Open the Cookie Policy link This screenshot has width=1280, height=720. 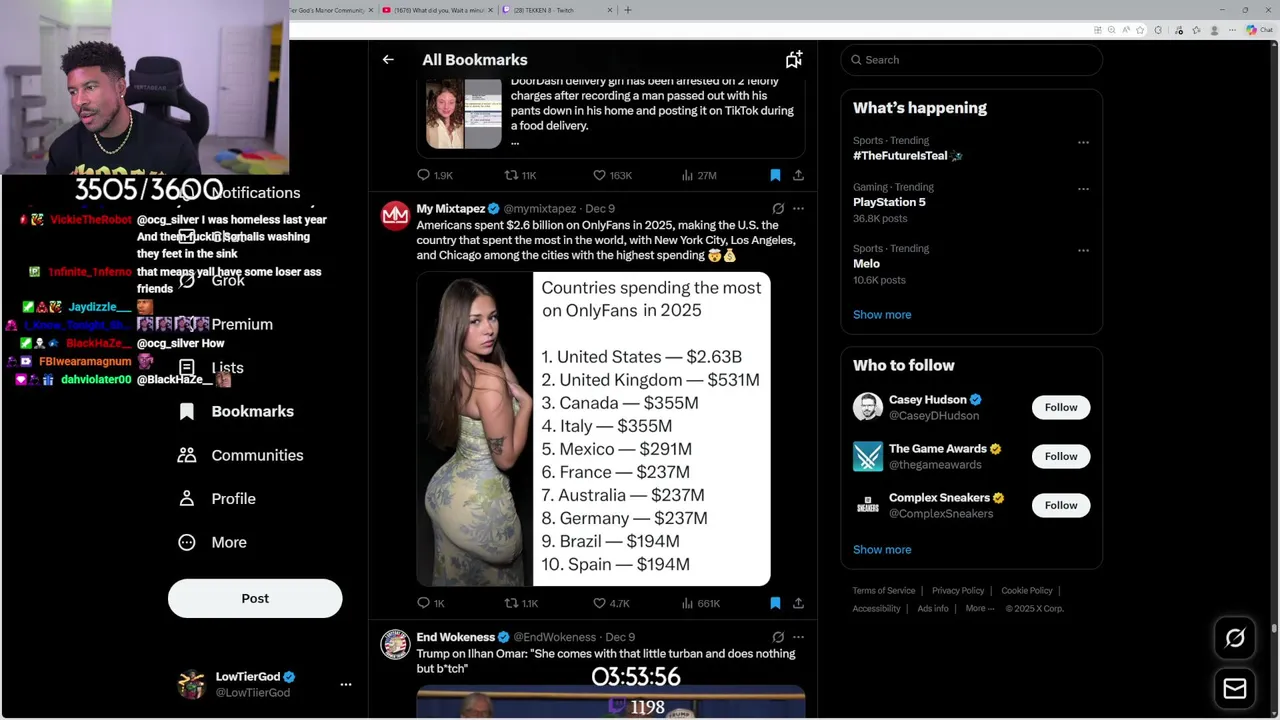coord(1027,591)
